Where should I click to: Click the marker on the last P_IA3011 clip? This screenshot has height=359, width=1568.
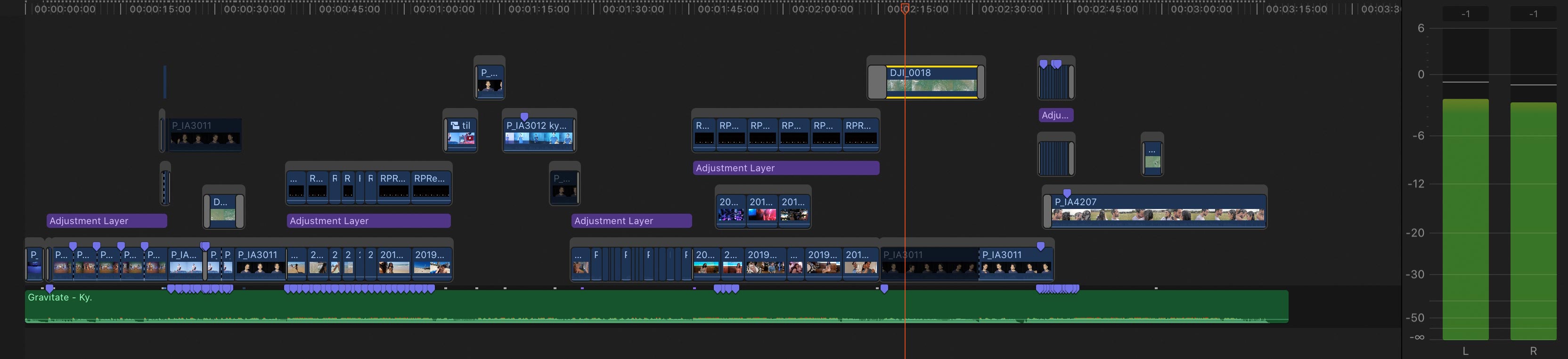[x=1041, y=246]
